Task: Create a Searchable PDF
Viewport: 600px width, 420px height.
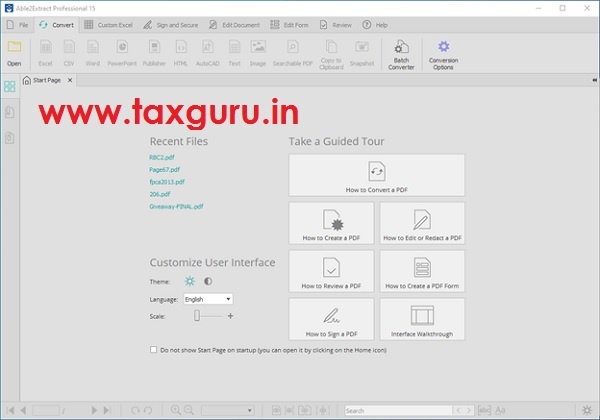Action: [293, 54]
